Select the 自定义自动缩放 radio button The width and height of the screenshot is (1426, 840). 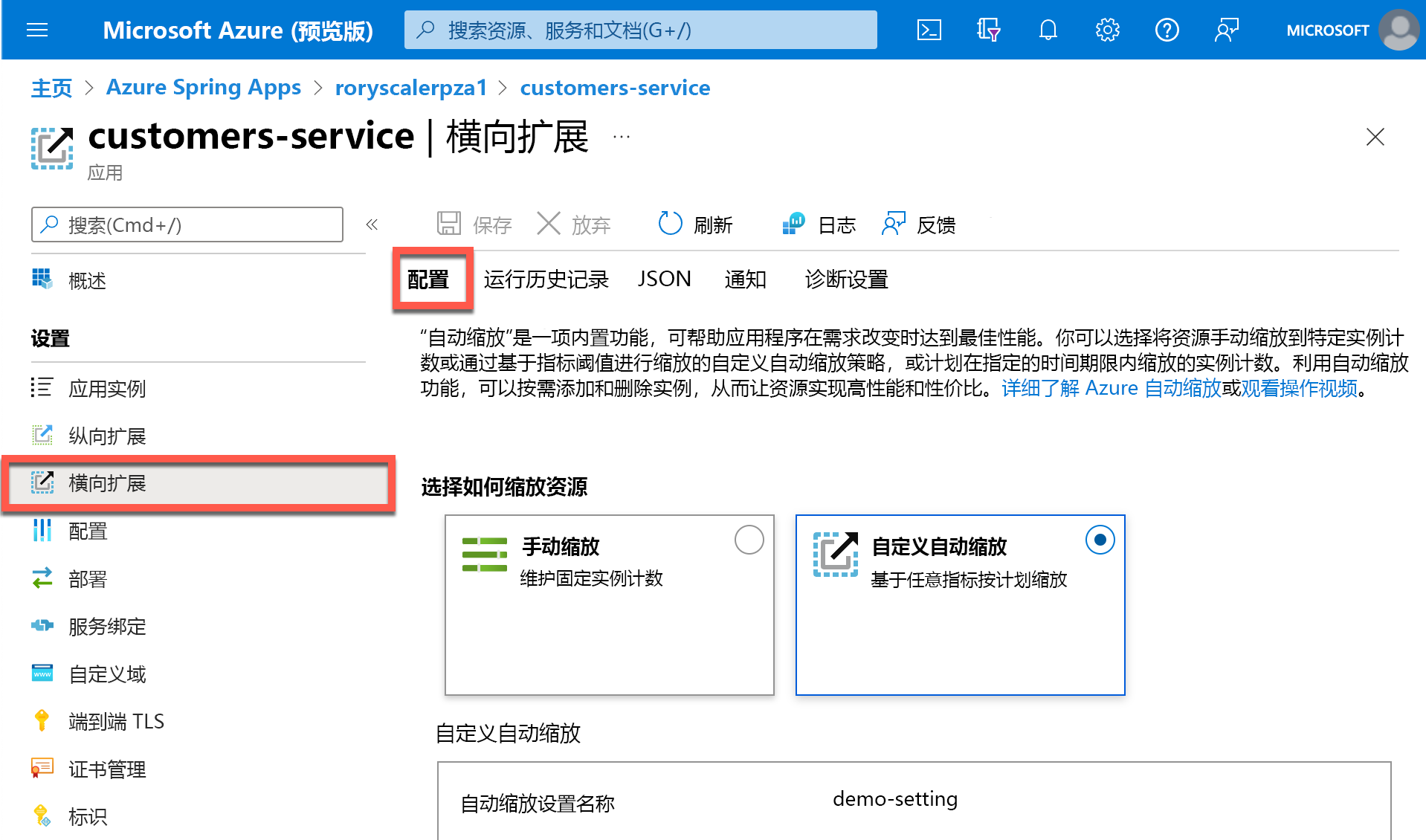1100,540
